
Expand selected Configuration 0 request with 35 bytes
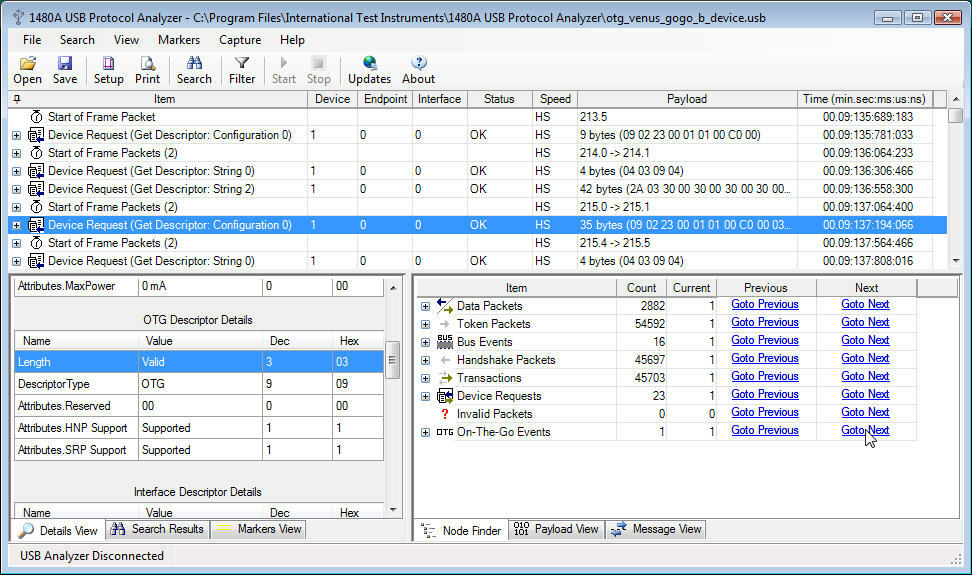(17, 225)
